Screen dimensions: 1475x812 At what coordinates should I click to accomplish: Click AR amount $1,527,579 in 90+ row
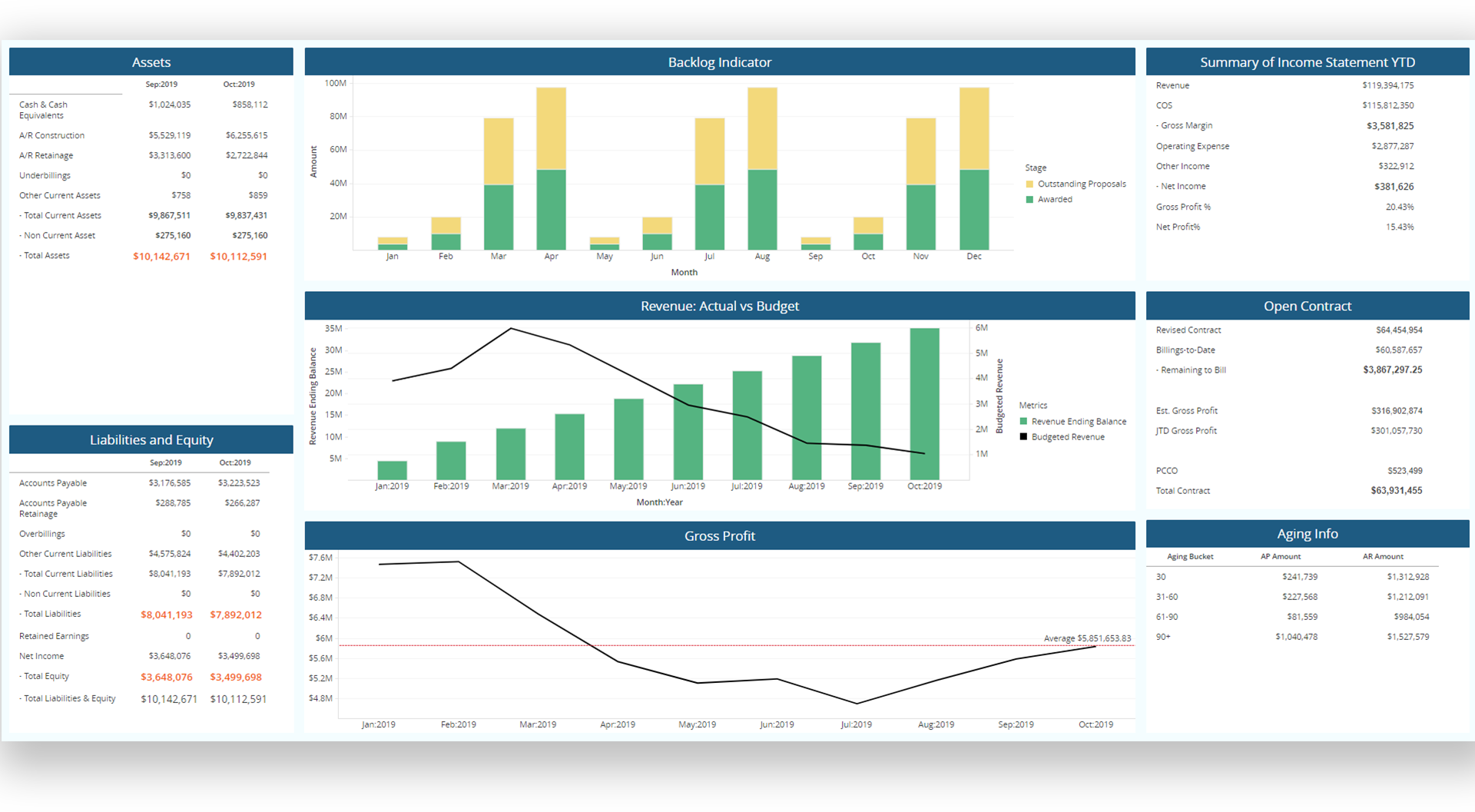click(x=1408, y=637)
